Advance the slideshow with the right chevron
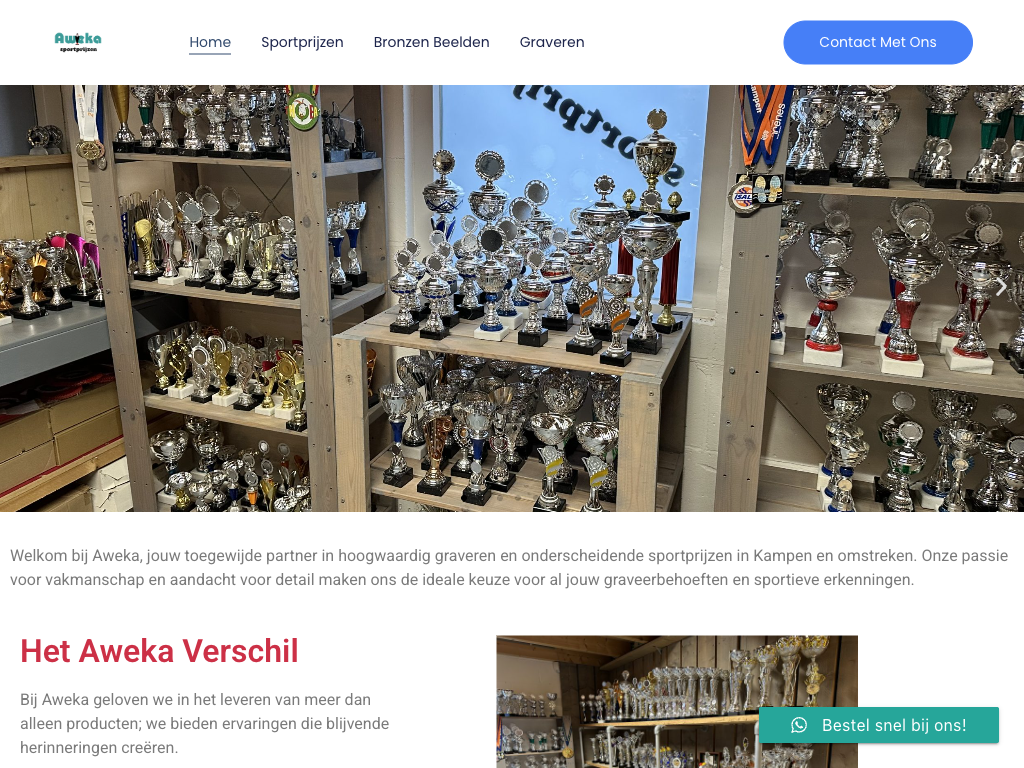1024x768 pixels. click(1001, 286)
